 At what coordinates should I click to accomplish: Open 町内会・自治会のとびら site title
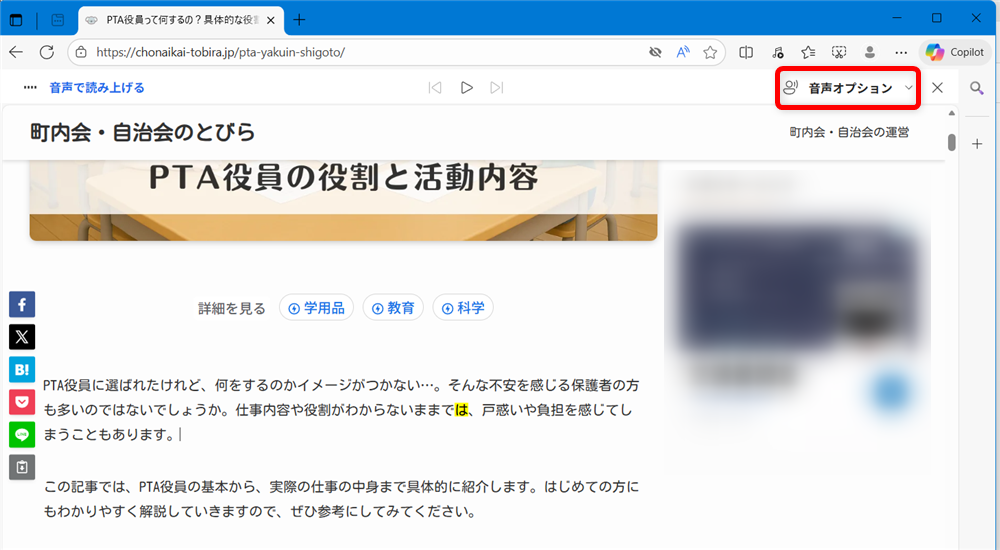(143, 132)
